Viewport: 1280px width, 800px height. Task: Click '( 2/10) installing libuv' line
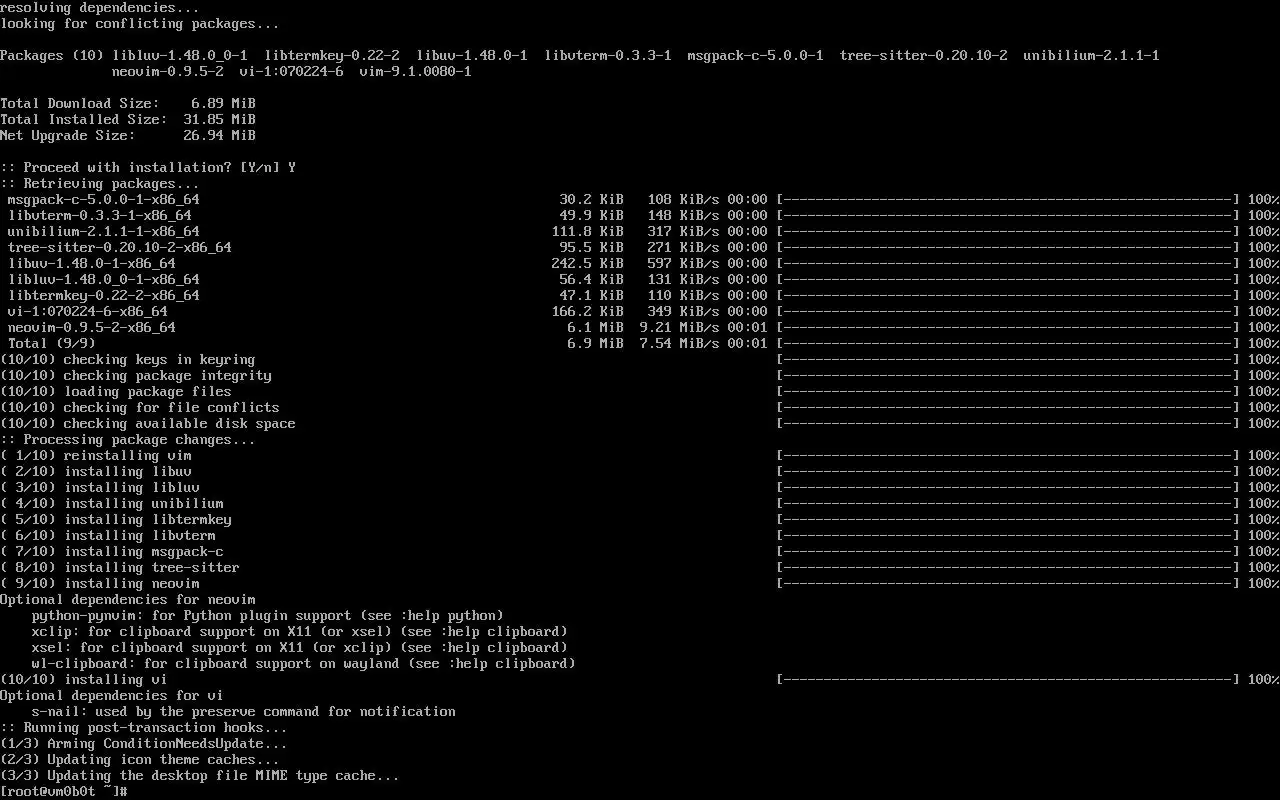[96, 471]
